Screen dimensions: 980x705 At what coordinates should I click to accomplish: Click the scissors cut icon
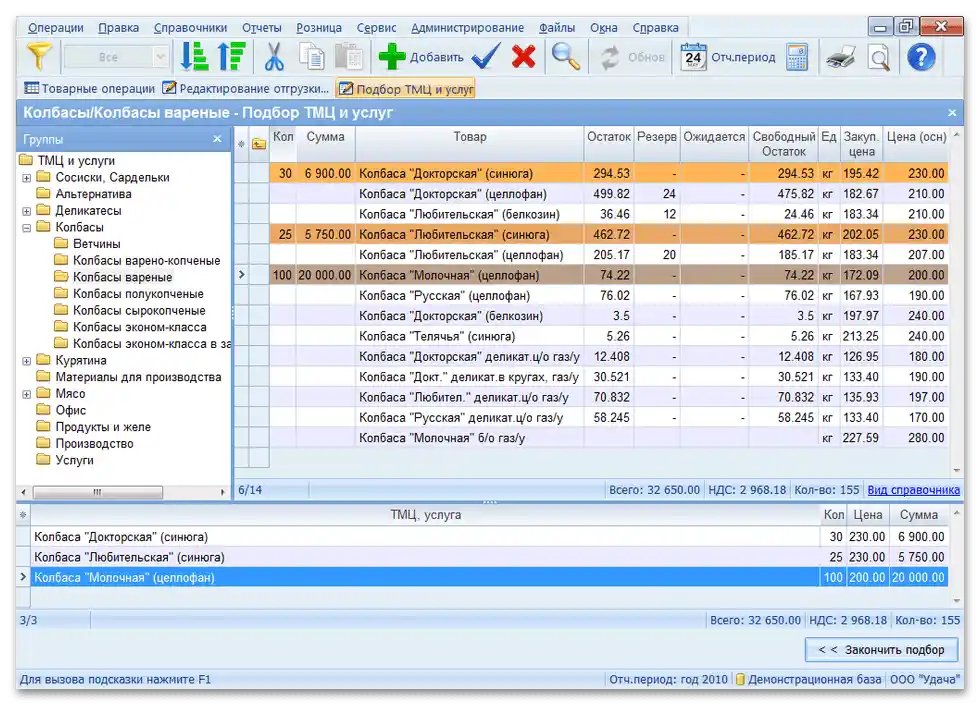274,57
